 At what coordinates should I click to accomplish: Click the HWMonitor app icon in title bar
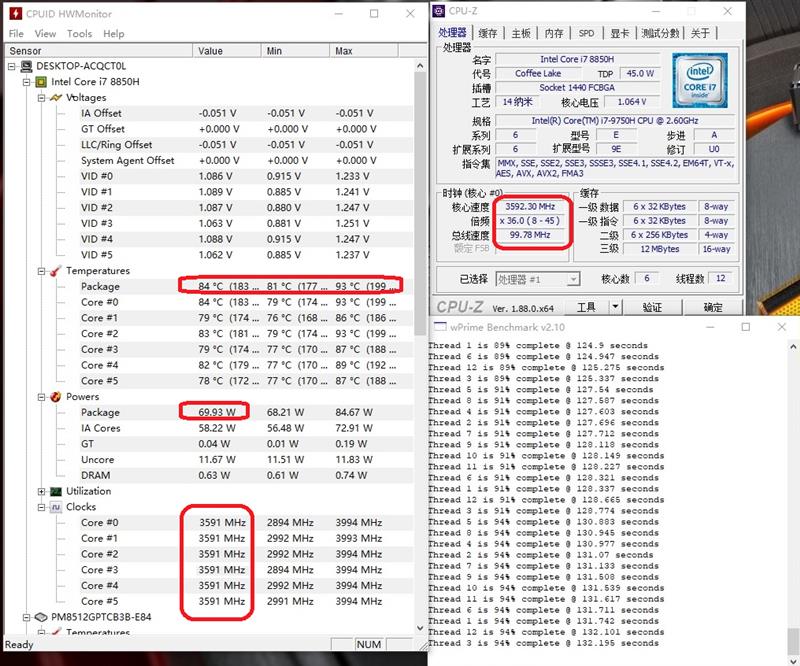pos(15,13)
